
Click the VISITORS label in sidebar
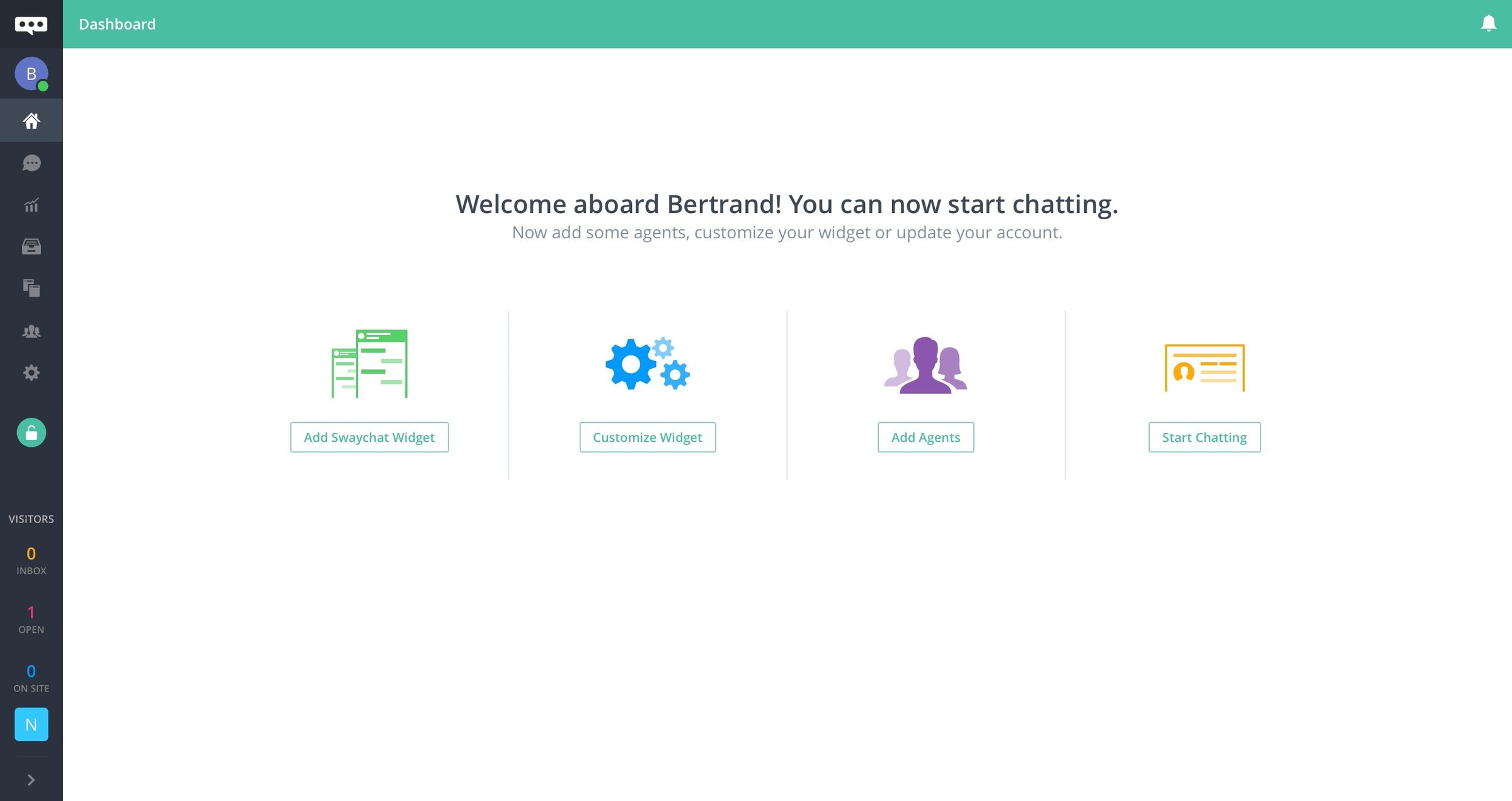31,519
